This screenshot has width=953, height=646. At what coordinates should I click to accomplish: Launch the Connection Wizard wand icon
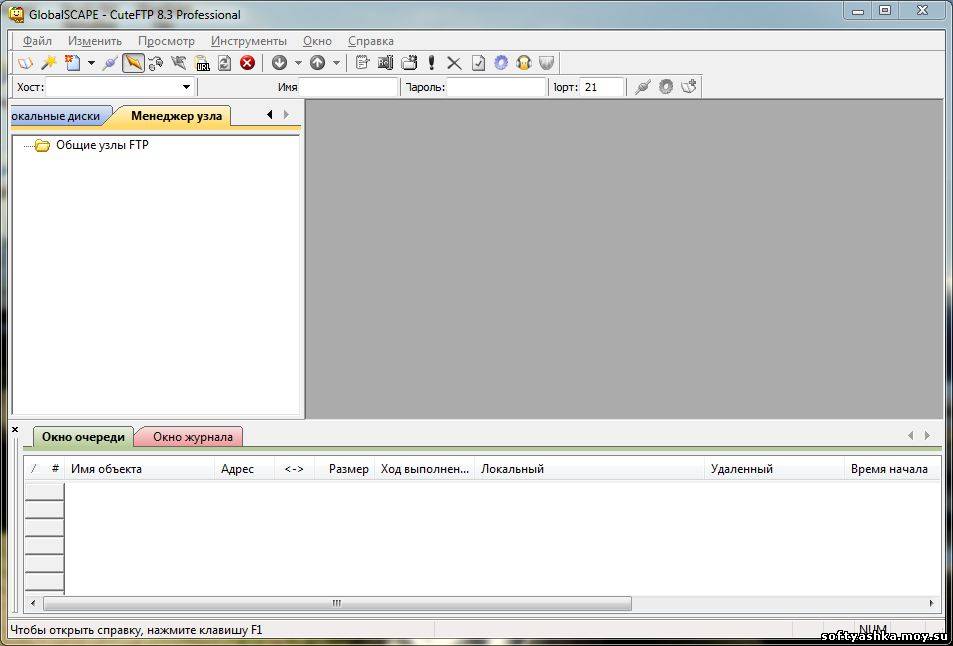[49, 63]
